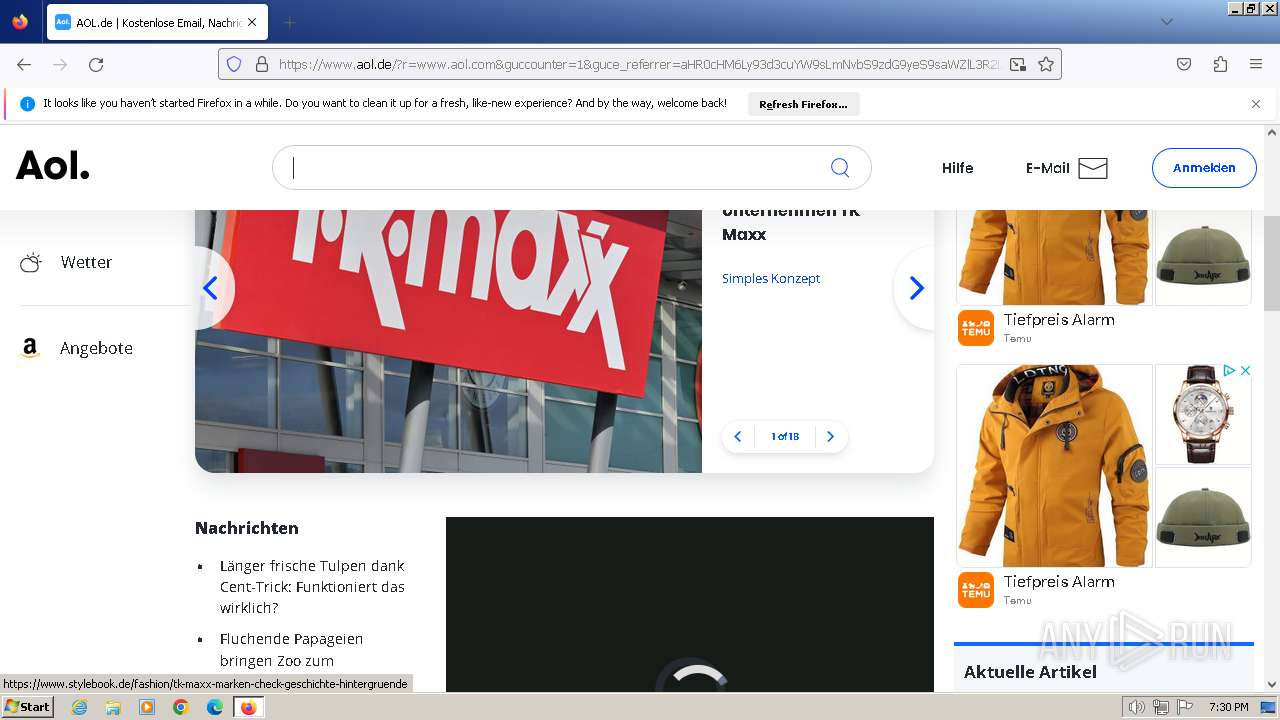
Task: Click the translate page icon in the URL bar
Action: tap(1018, 64)
